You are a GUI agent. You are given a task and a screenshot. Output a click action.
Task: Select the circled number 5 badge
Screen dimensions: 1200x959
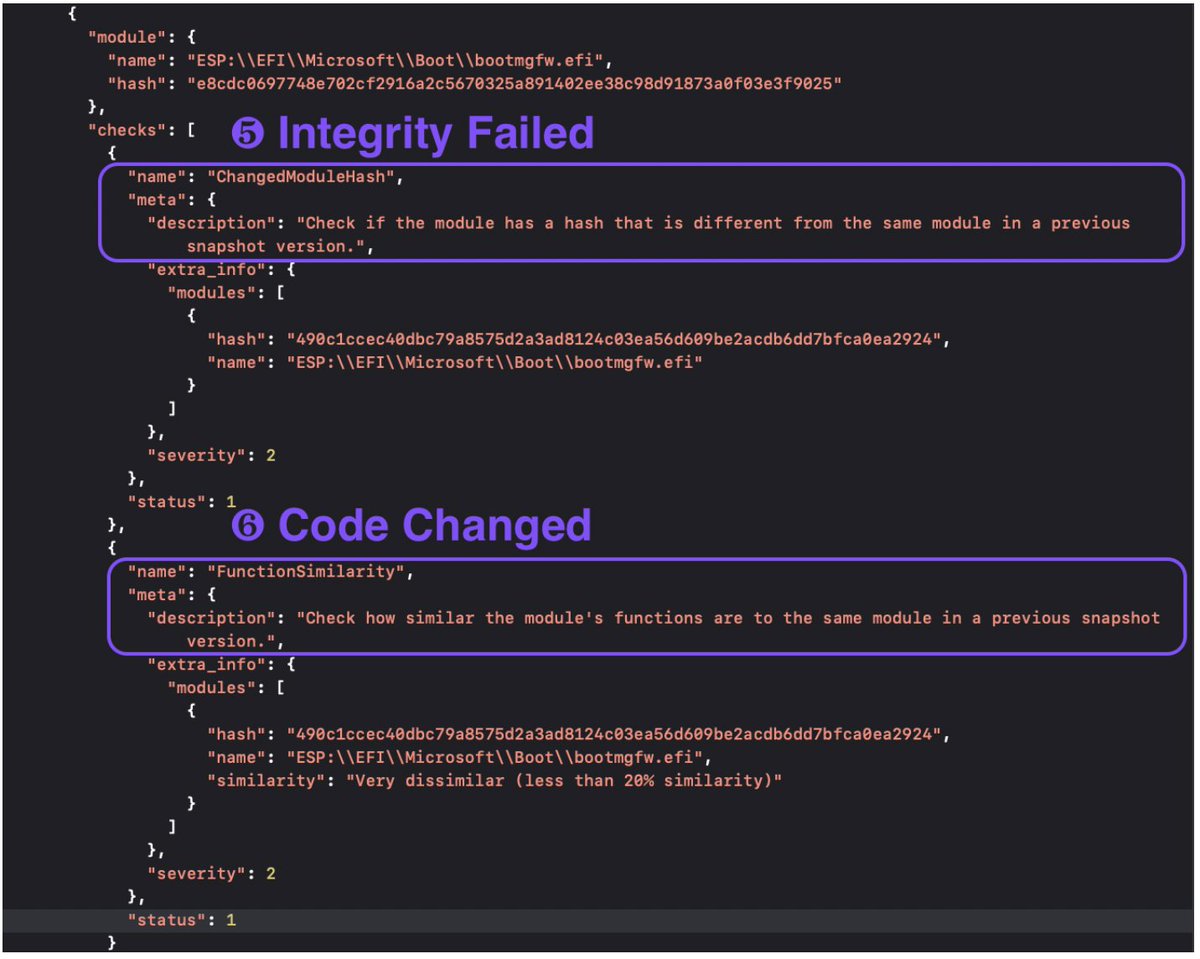(249, 133)
